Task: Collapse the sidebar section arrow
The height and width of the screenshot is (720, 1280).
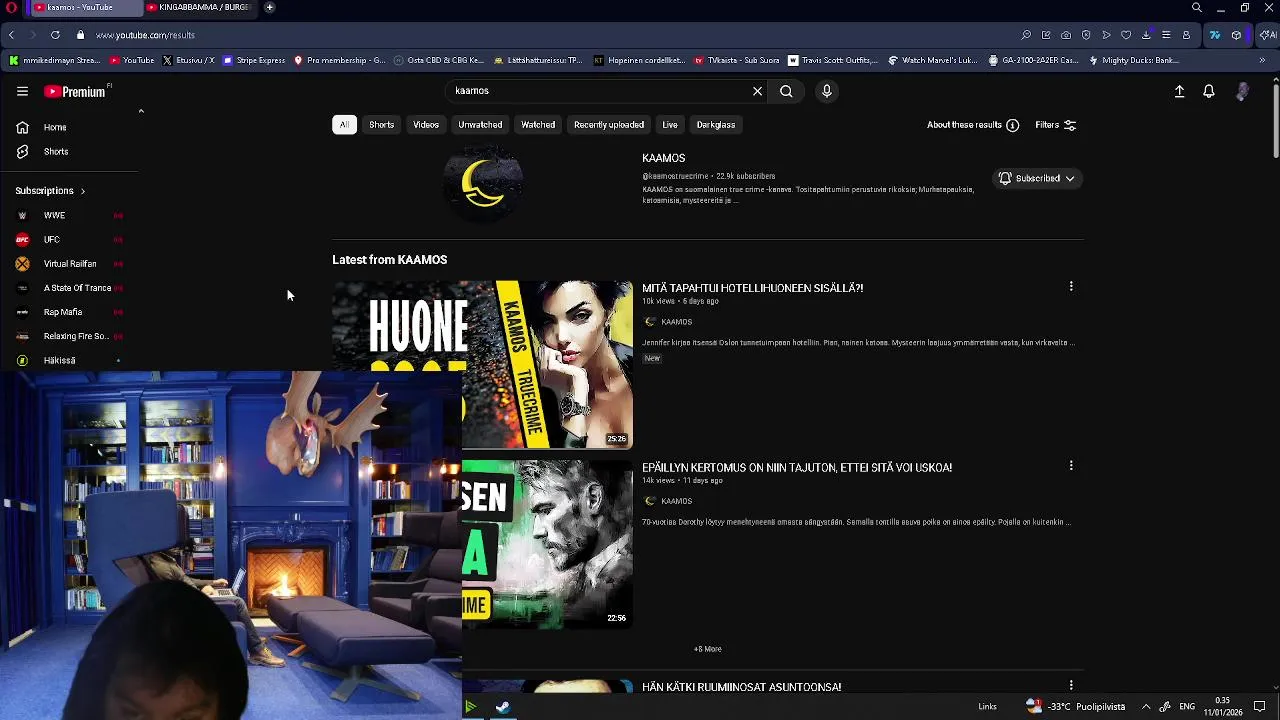Action: [141, 111]
